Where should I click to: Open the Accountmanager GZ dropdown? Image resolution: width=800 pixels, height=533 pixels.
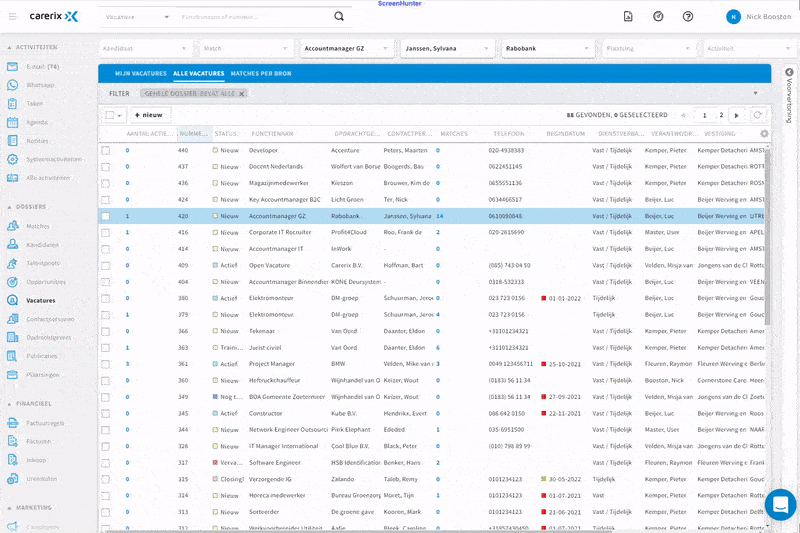pyautogui.click(x=346, y=48)
